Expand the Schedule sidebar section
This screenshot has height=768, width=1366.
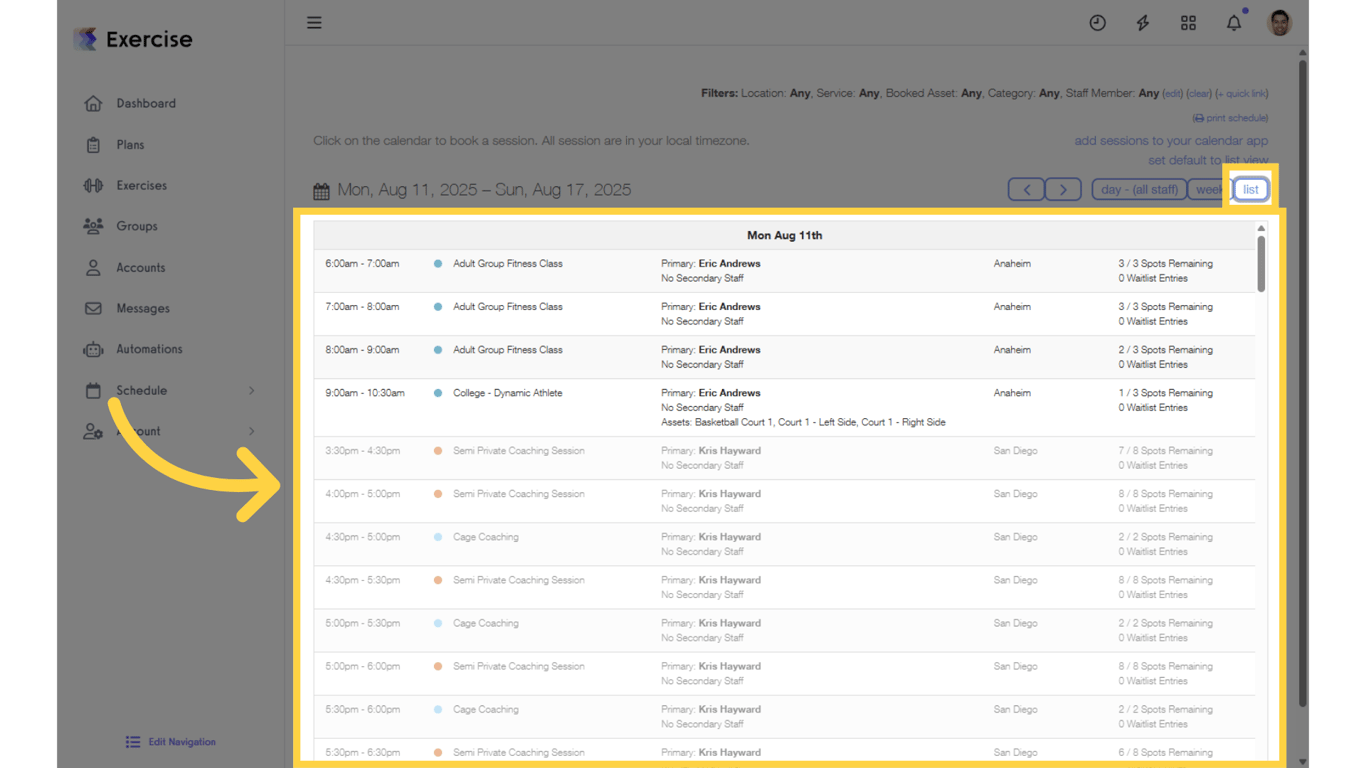(x=139, y=390)
